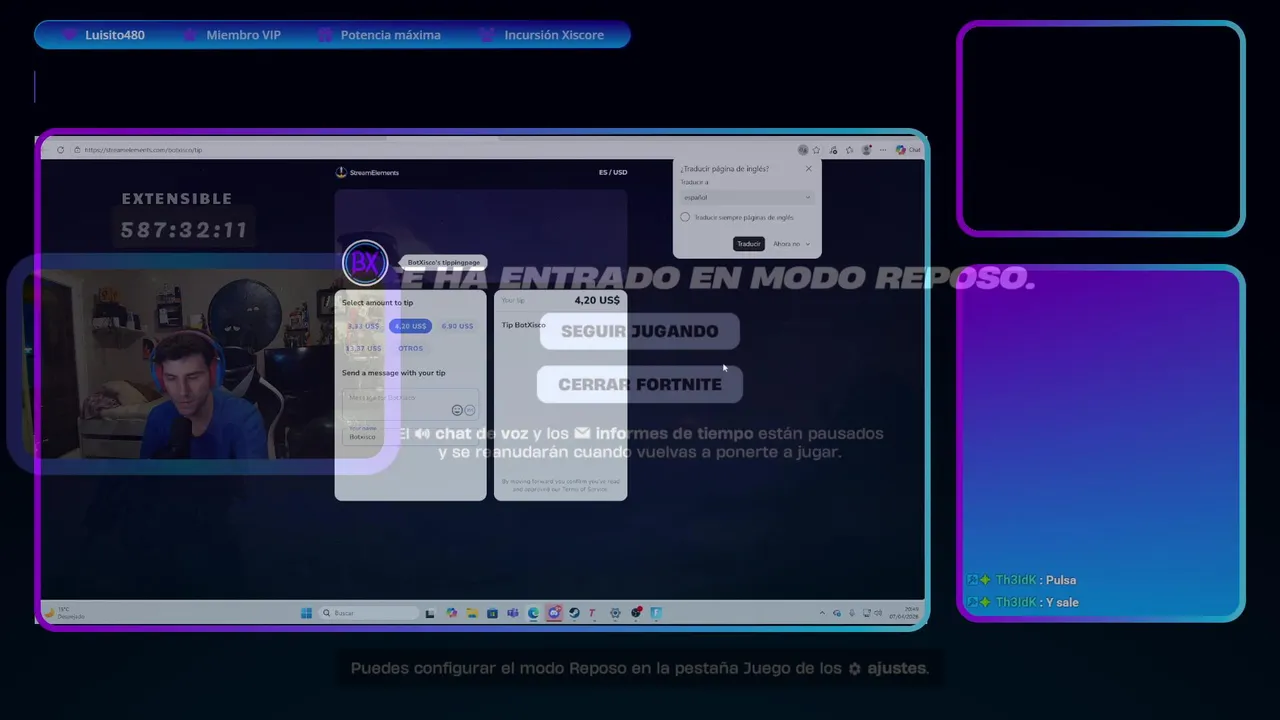The width and height of the screenshot is (1280, 720).
Task: Click the Traducir button
Action: coord(749,244)
